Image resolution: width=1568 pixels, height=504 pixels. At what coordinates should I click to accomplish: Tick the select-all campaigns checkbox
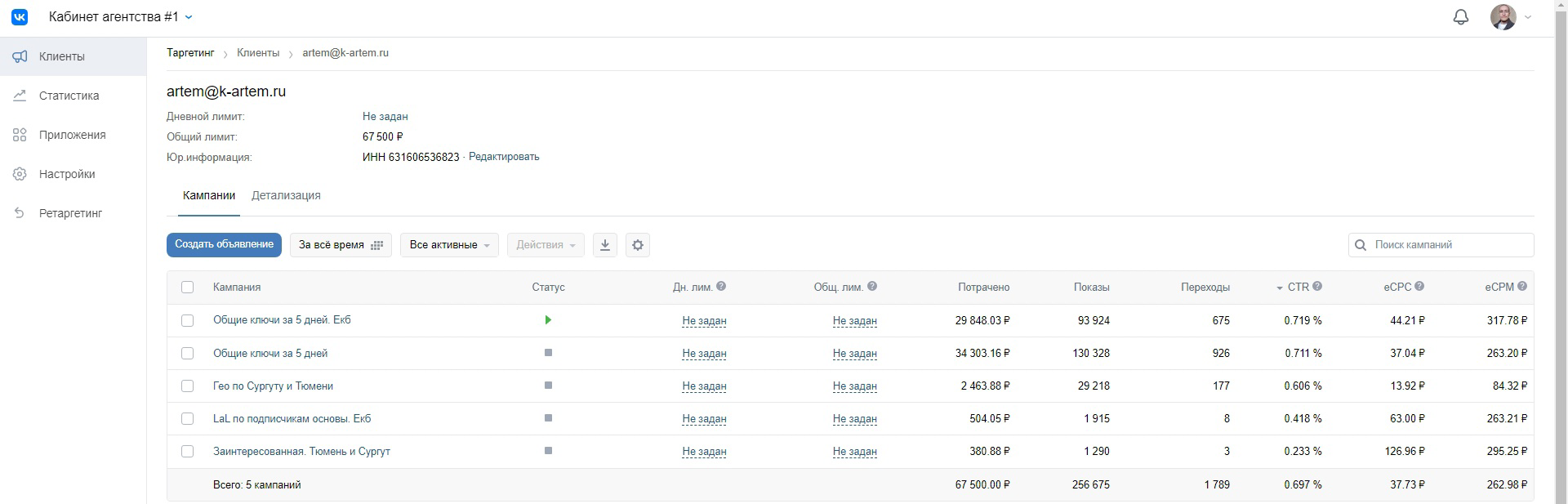[x=188, y=288]
